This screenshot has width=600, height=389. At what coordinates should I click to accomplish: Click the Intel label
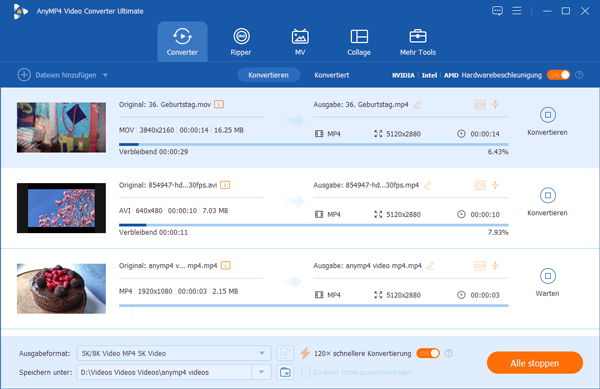(429, 75)
